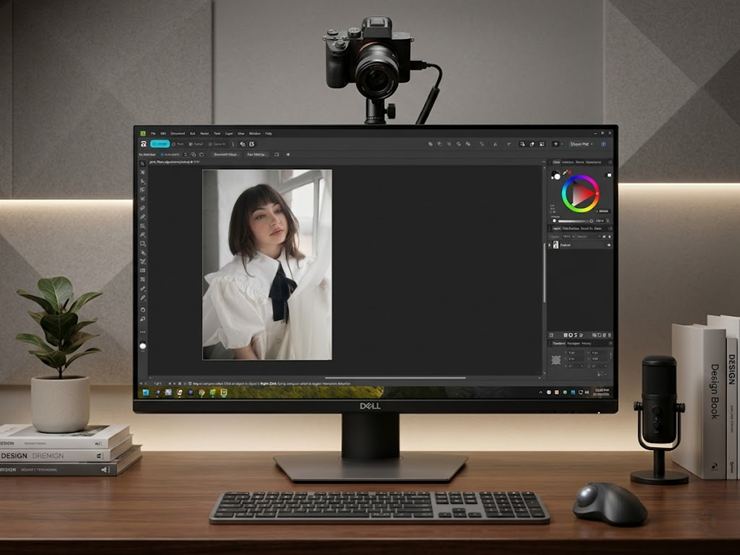The width and height of the screenshot is (740, 555).
Task: Toggle the layer visibility at row's right
Action: [x=609, y=245]
